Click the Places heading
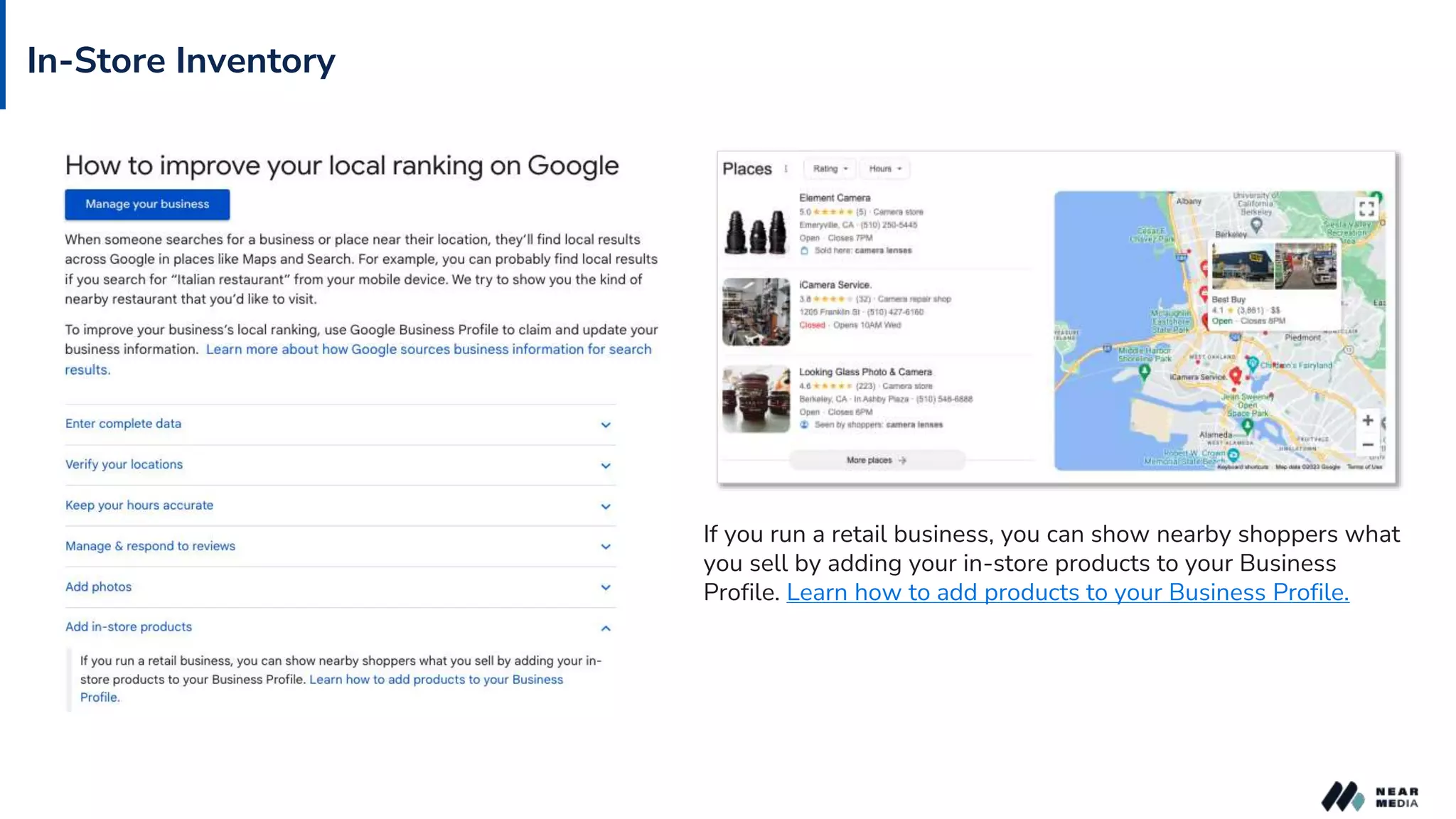 [747, 168]
